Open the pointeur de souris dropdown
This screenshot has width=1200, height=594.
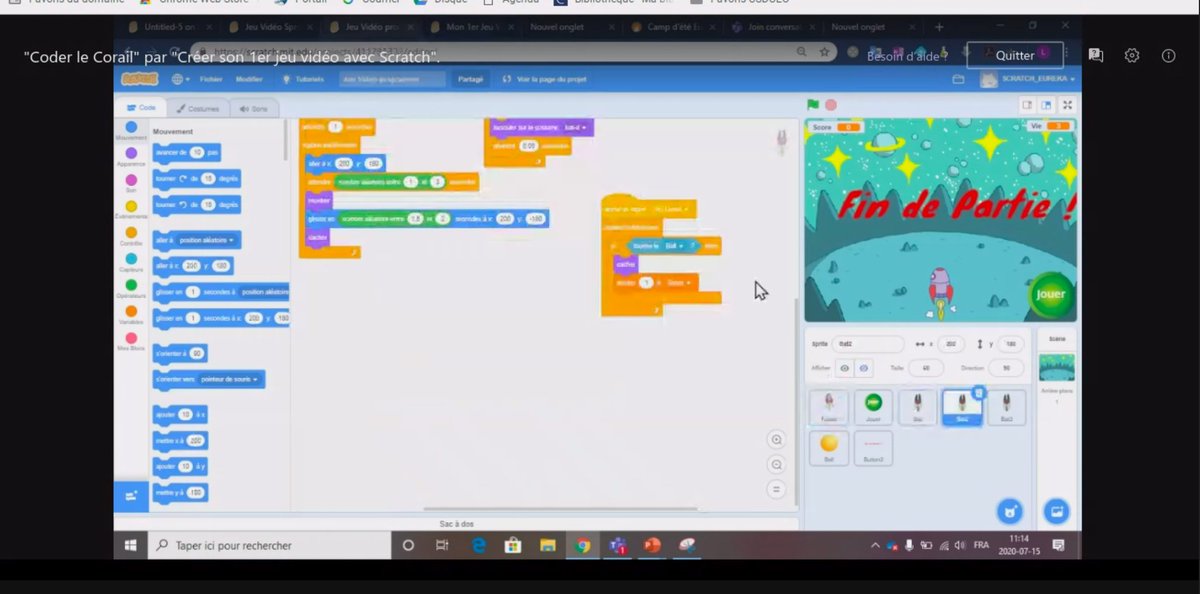point(229,380)
